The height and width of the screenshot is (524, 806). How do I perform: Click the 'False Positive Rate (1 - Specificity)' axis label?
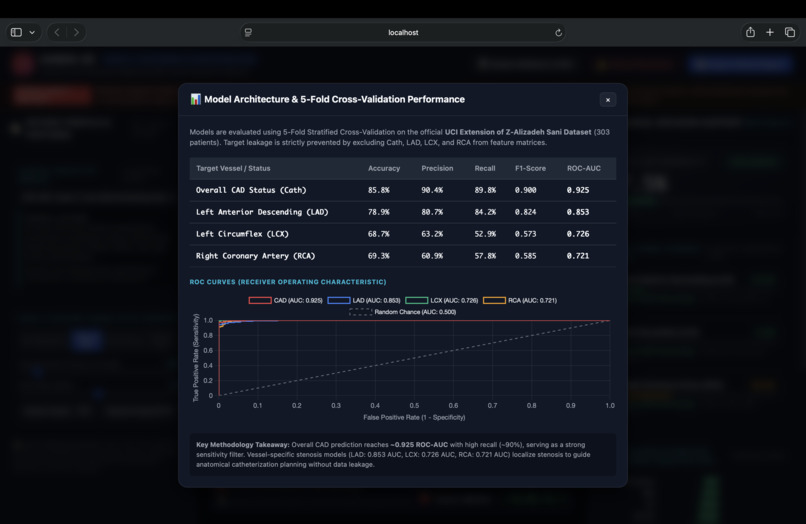pos(414,417)
